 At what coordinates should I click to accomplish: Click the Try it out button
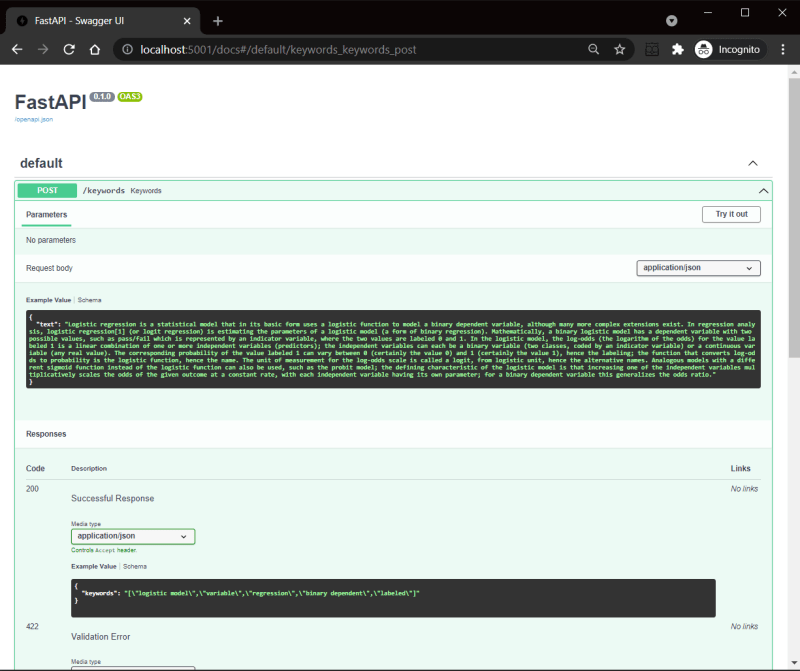tap(731, 214)
